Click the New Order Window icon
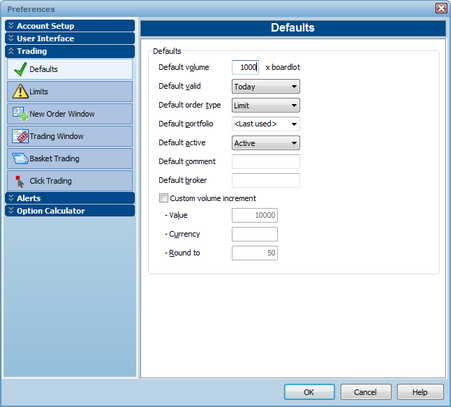Screen dimensions: 451x407 pyautogui.click(x=20, y=114)
